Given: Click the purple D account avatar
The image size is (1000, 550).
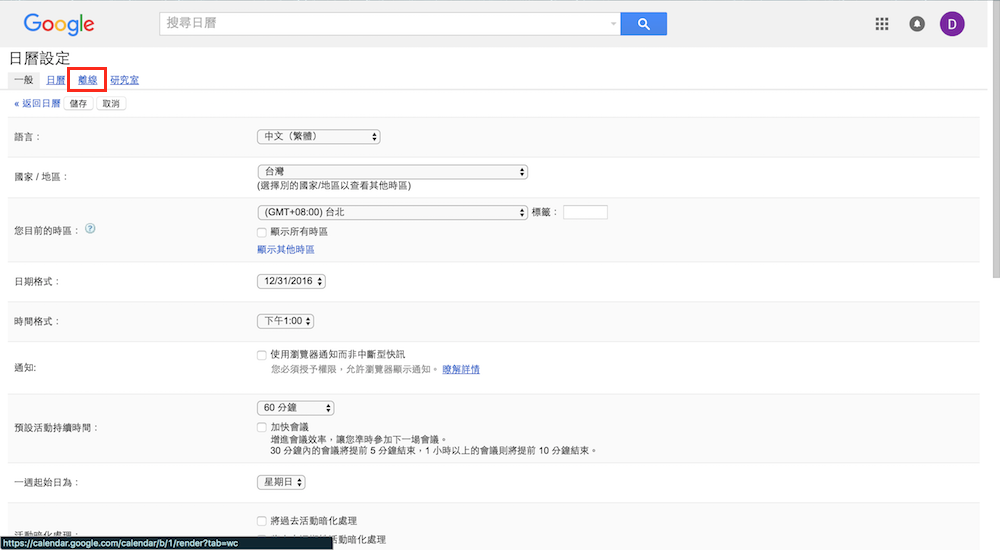Looking at the screenshot, I should pos(952,24).
